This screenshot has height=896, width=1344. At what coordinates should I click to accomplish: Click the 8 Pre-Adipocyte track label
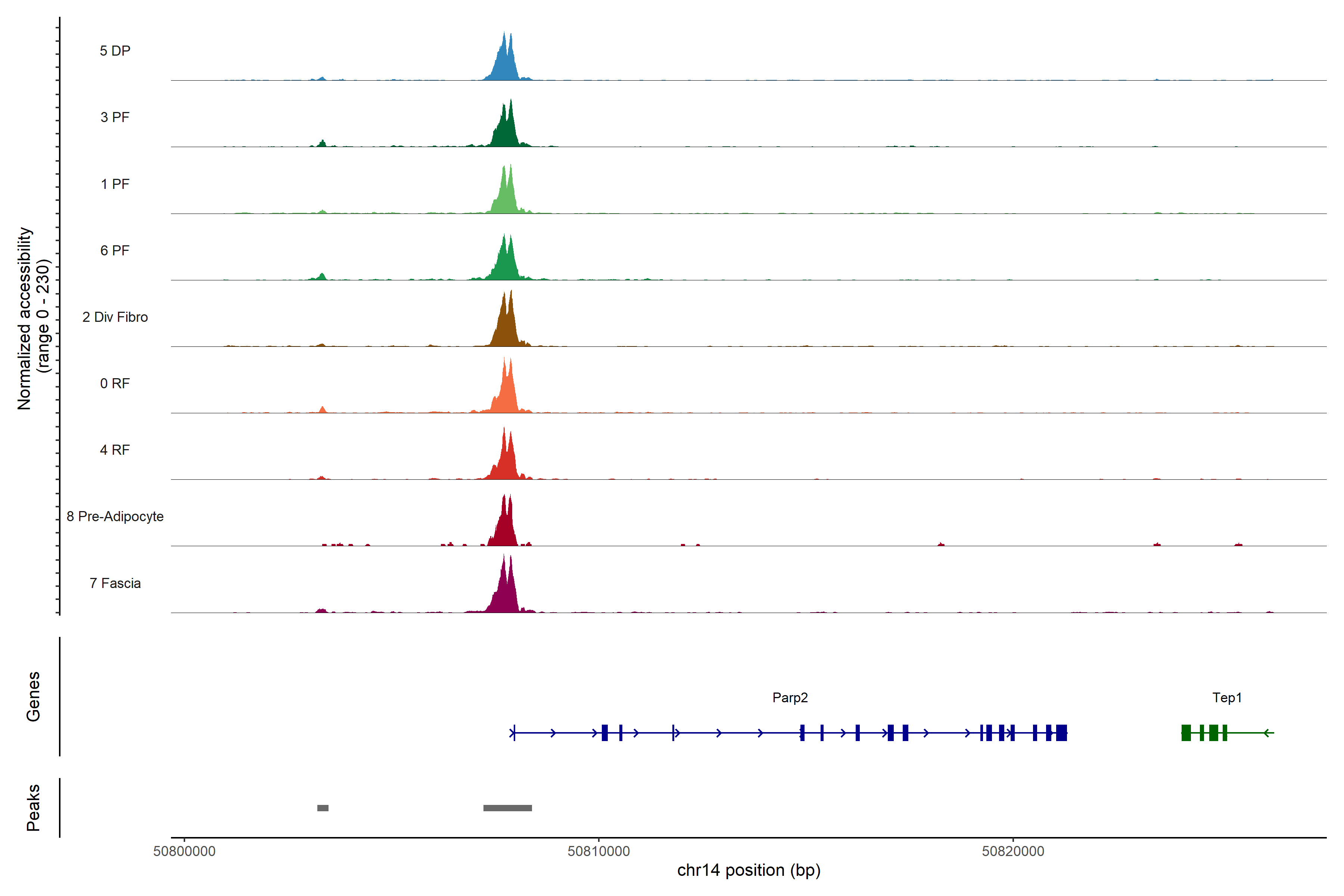115,517
